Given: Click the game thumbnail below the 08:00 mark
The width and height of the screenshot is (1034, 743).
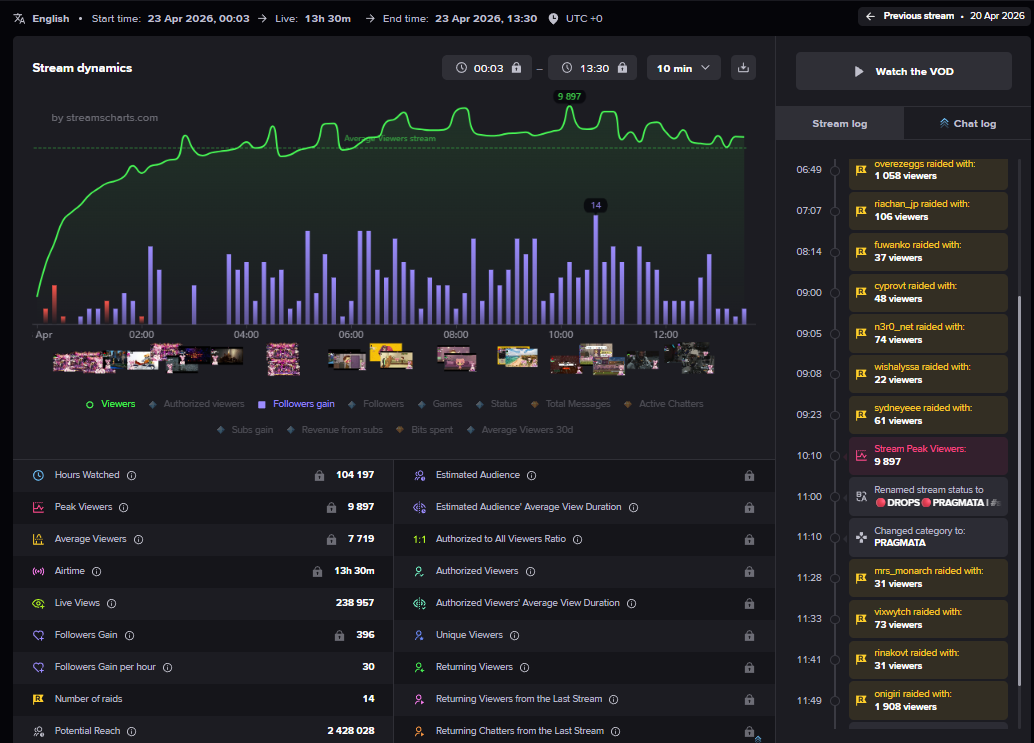Looking at the screenshot, I should (457, 359).
